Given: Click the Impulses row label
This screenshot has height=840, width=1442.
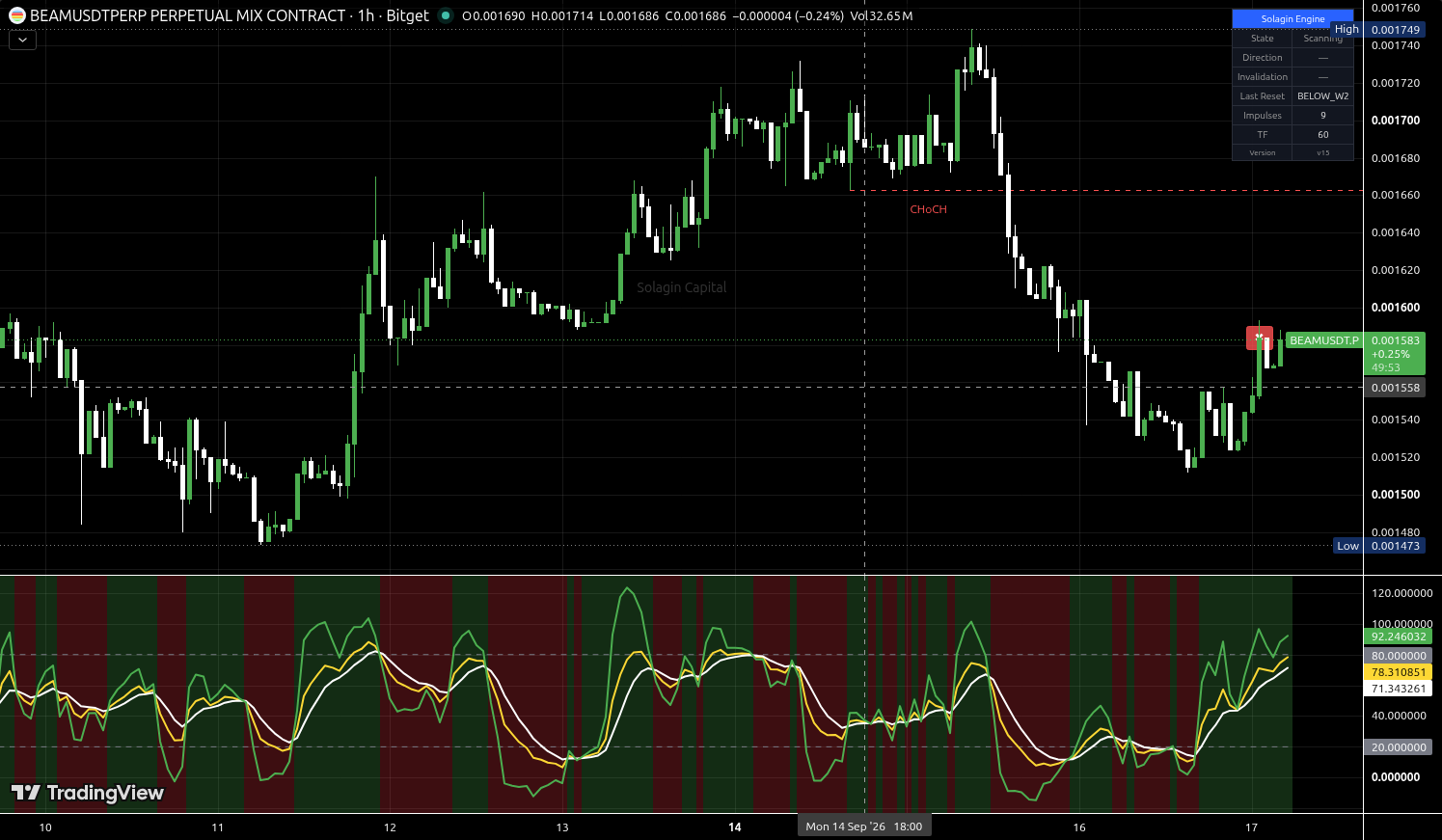Looking at the screenshot, I should pos(1262,116).
